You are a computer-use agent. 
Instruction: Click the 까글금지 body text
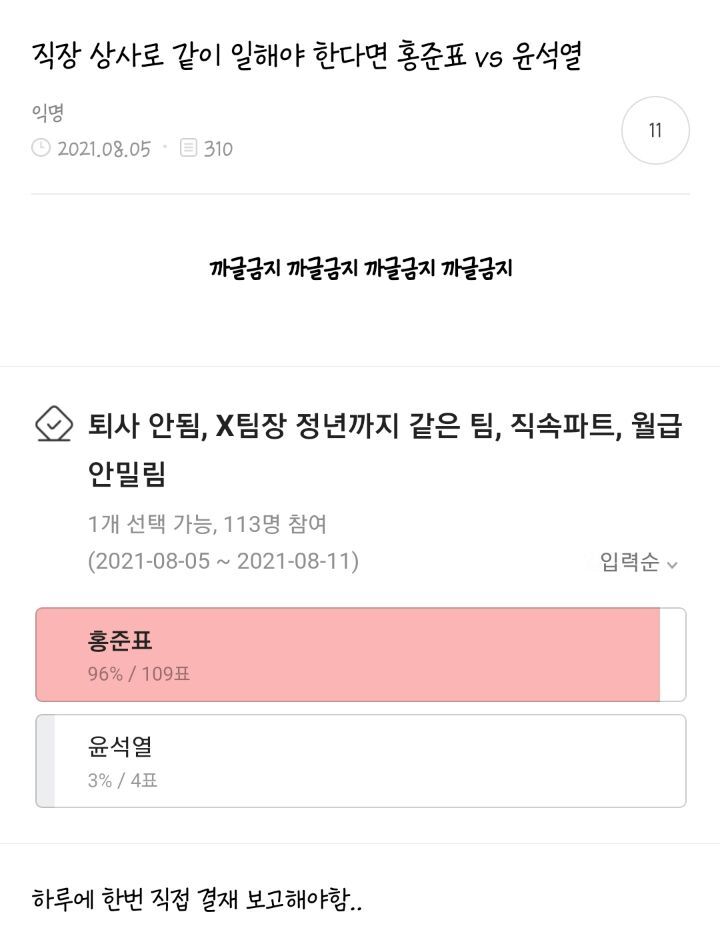[360, 268]
